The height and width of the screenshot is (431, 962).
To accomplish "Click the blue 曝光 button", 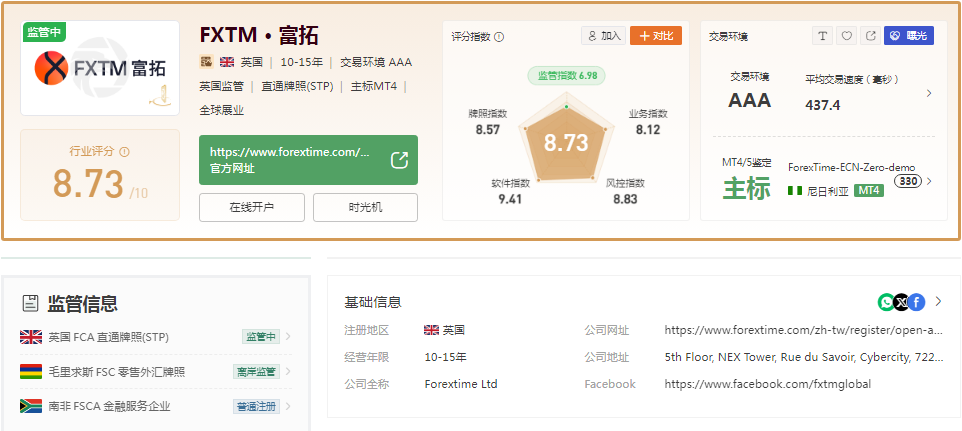I will coord(909,36).
